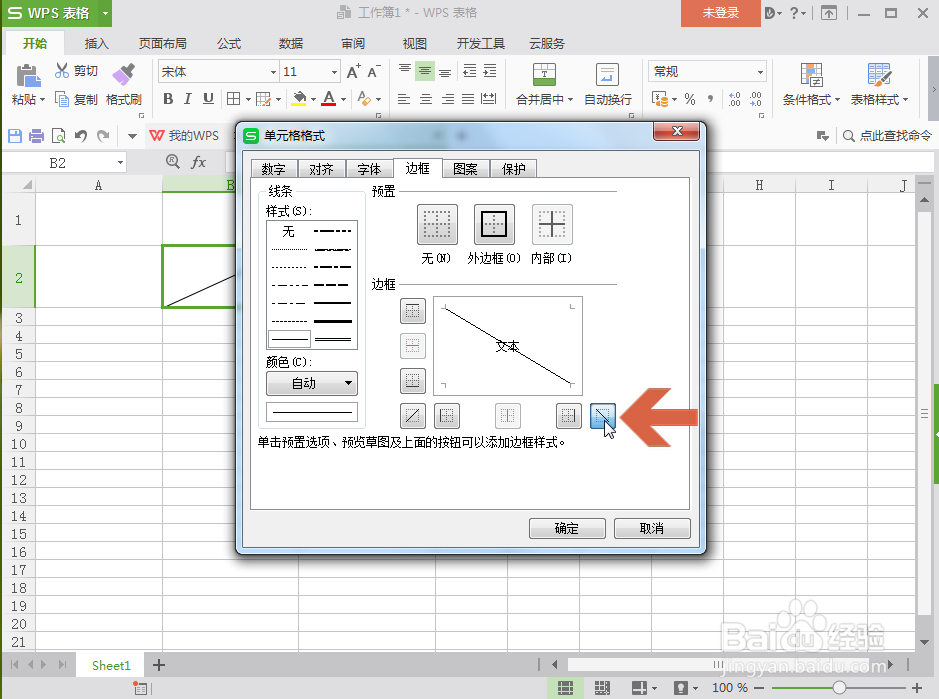Open the line color dropdown 自动

311,383
